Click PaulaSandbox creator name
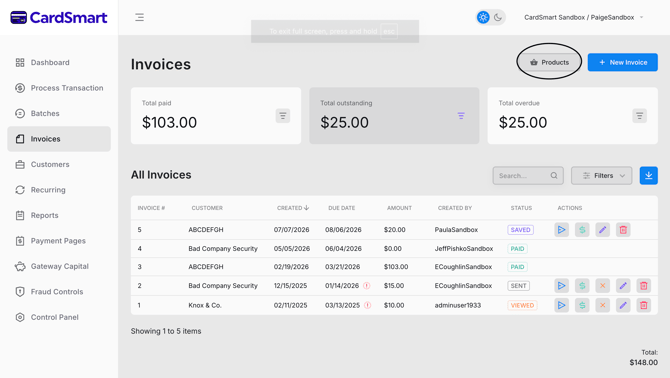 coord(456,230)
